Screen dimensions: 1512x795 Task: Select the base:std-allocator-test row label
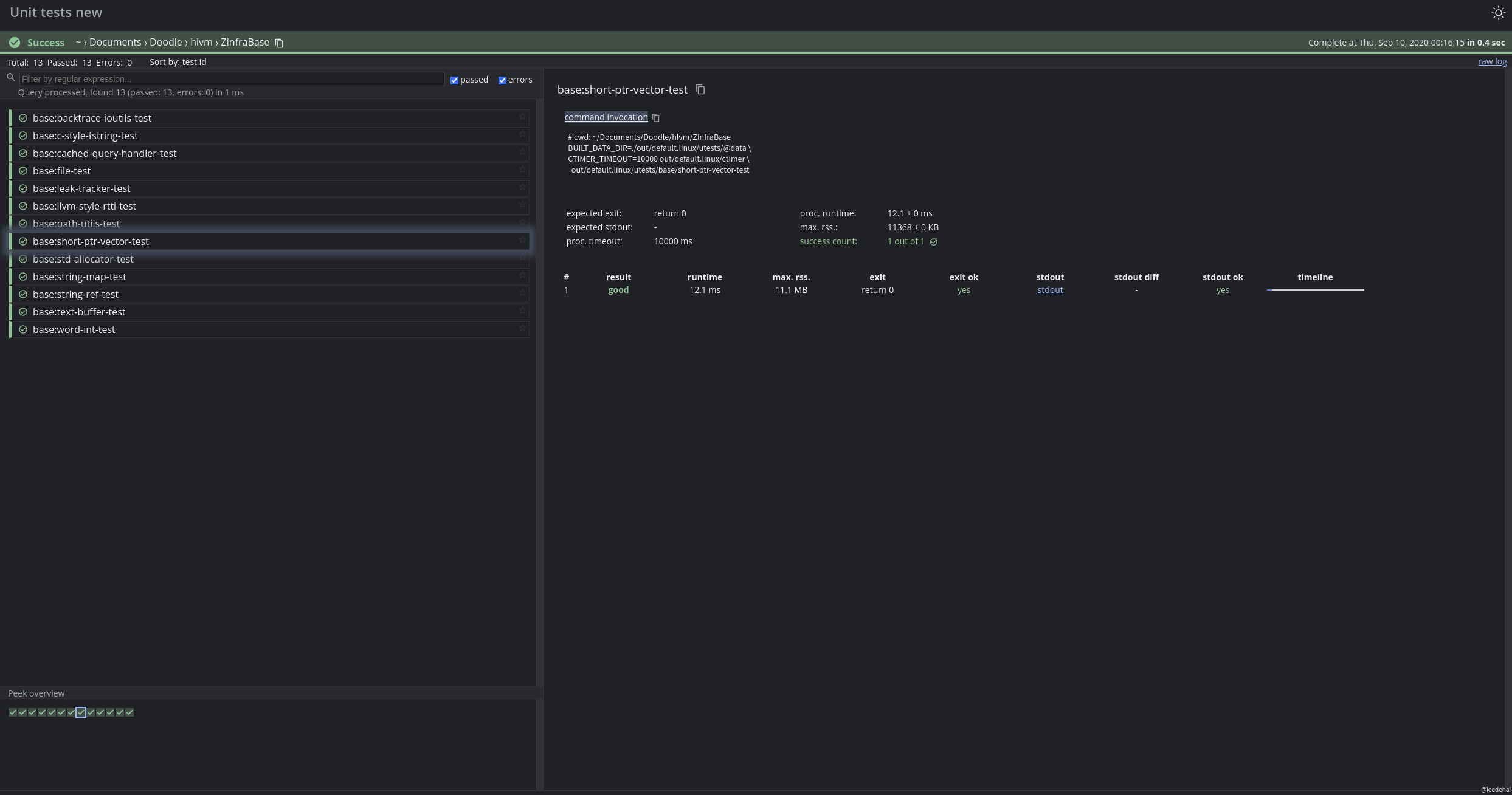click(x=83, y=259)
